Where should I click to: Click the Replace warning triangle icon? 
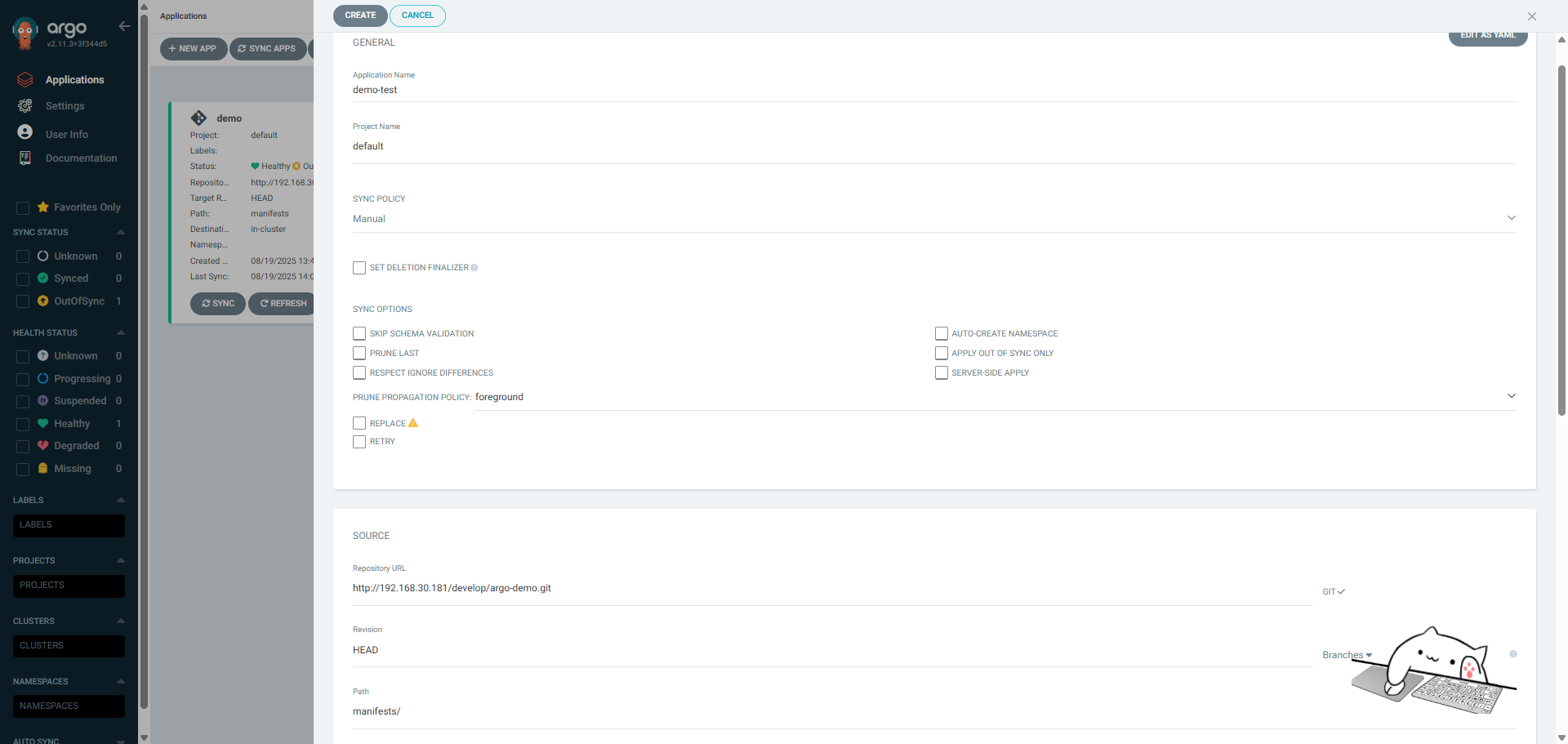click(413, 423)
